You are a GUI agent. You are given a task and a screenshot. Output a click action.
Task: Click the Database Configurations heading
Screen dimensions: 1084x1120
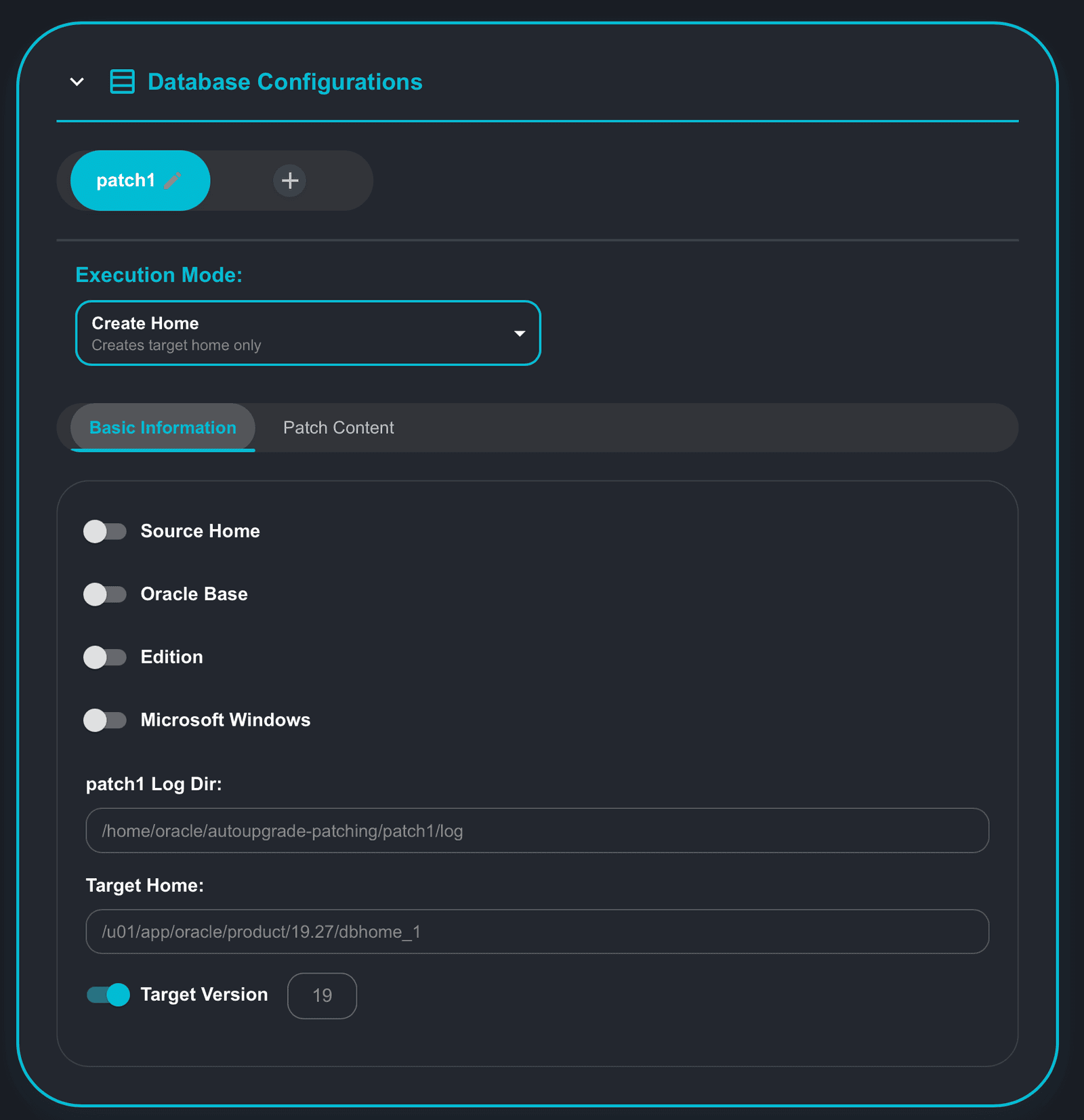[x=285, y=82]
